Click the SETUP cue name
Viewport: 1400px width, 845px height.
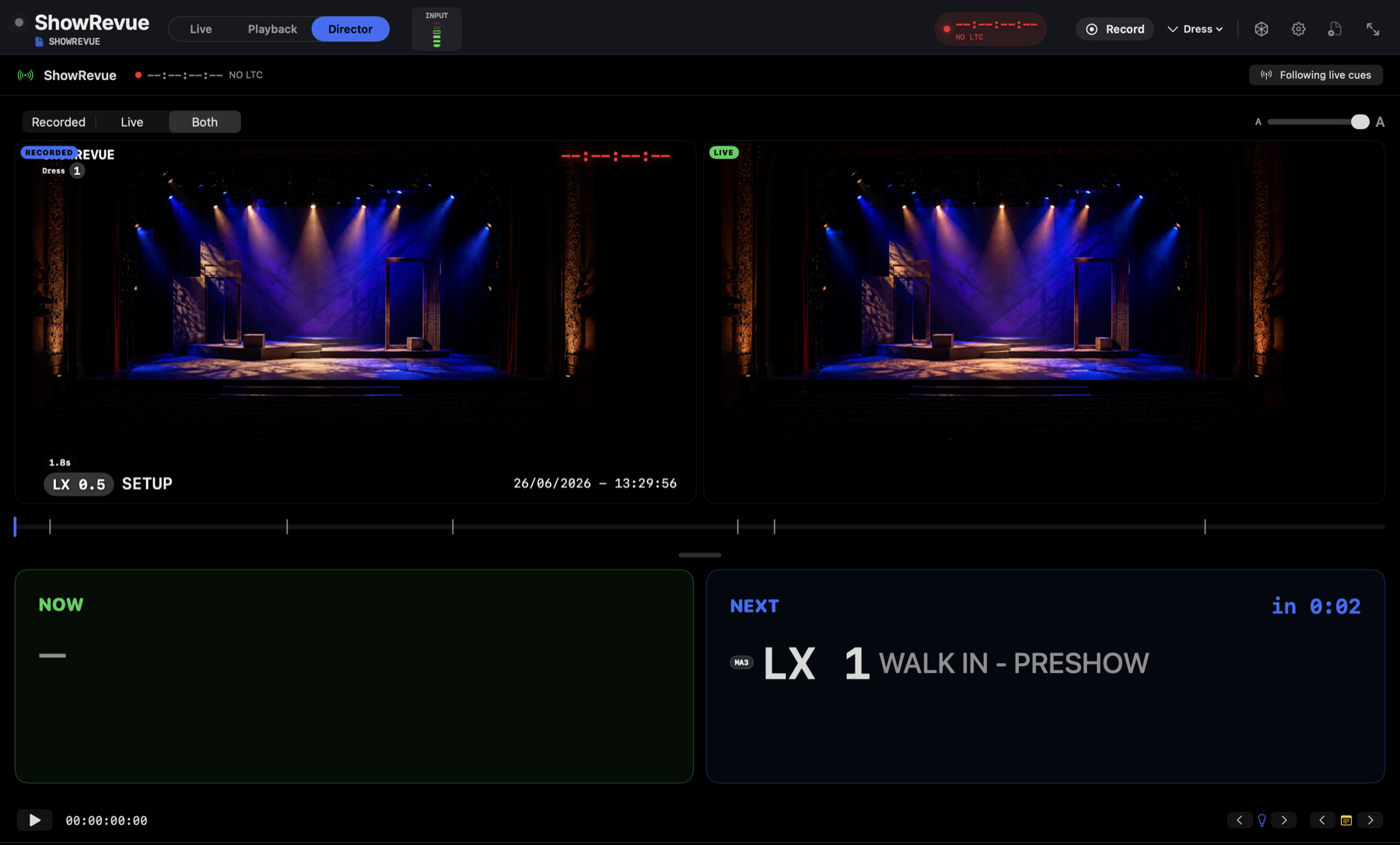(147, 484)
